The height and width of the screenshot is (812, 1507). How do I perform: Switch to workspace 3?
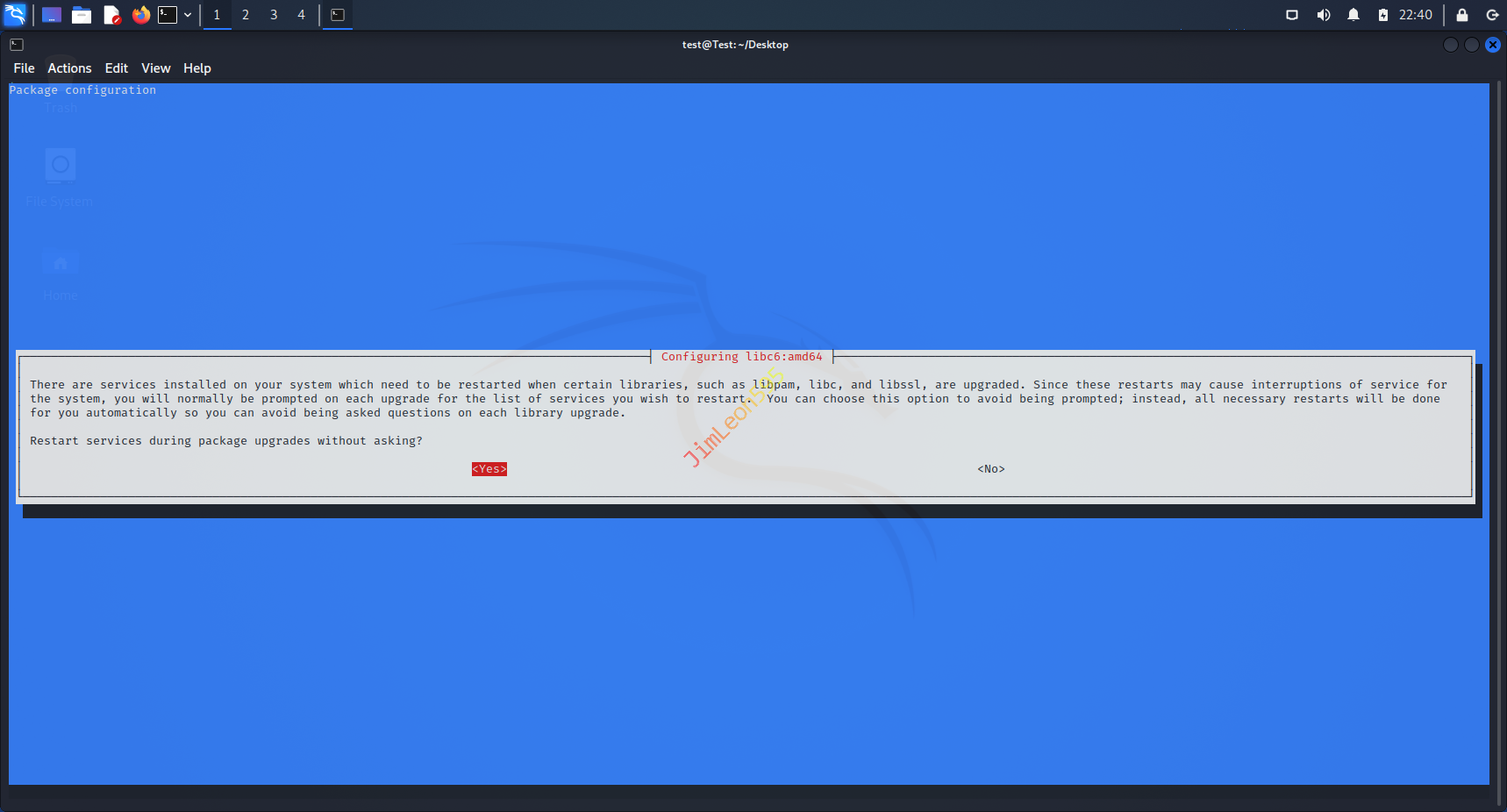(274, 15)
